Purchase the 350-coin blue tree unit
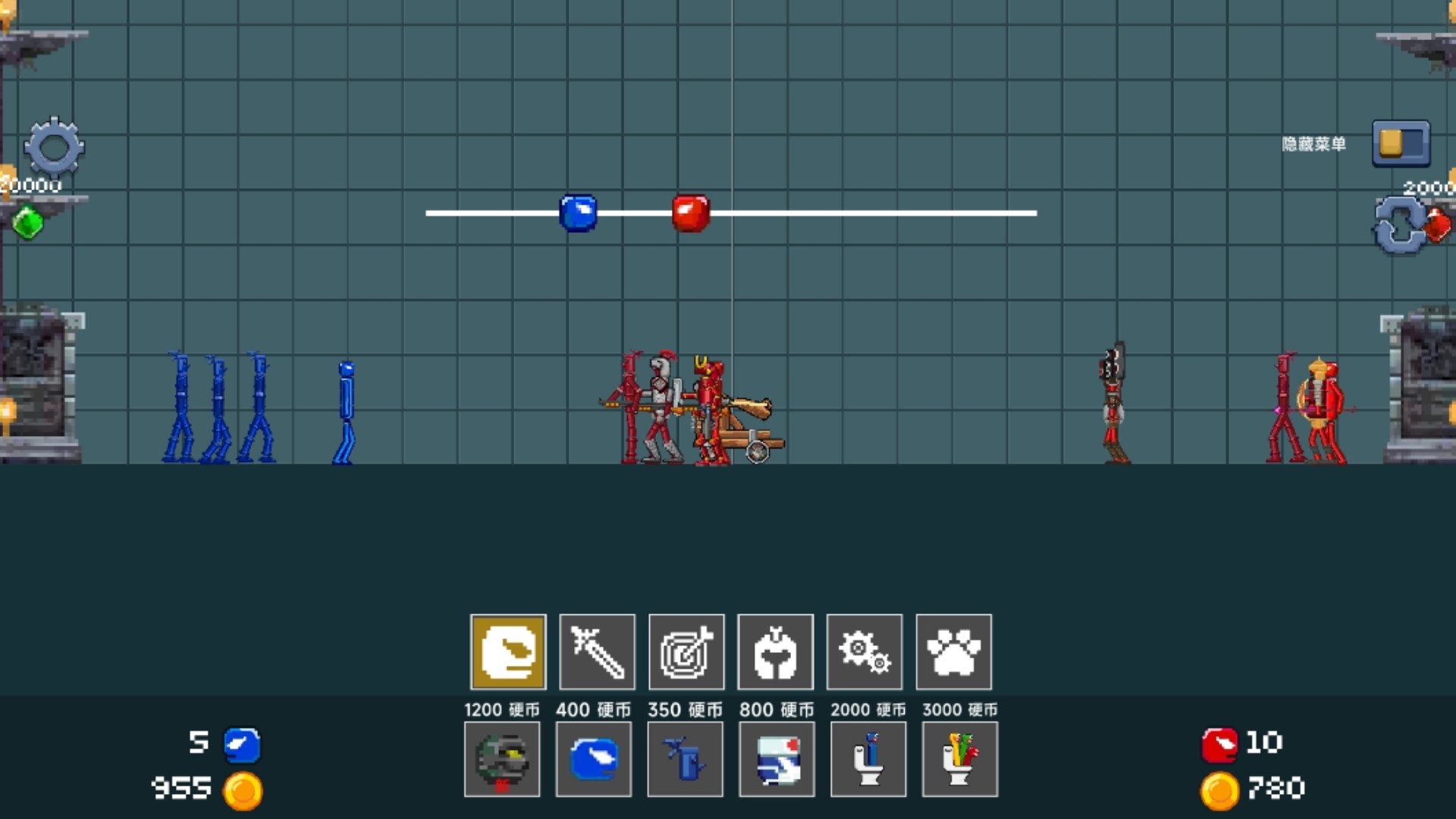The height and width of the screenshot is (819, 1456). click(686, 759)
